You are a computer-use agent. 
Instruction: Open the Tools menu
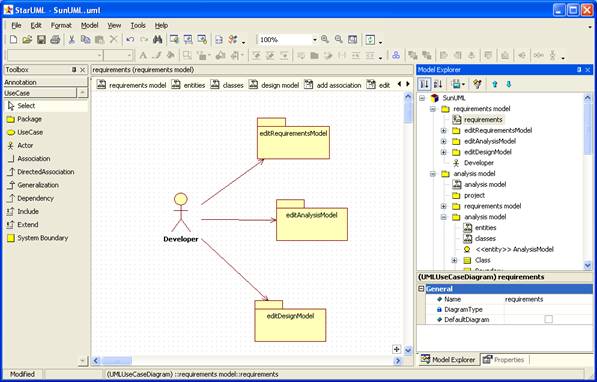tap(138, 26)
